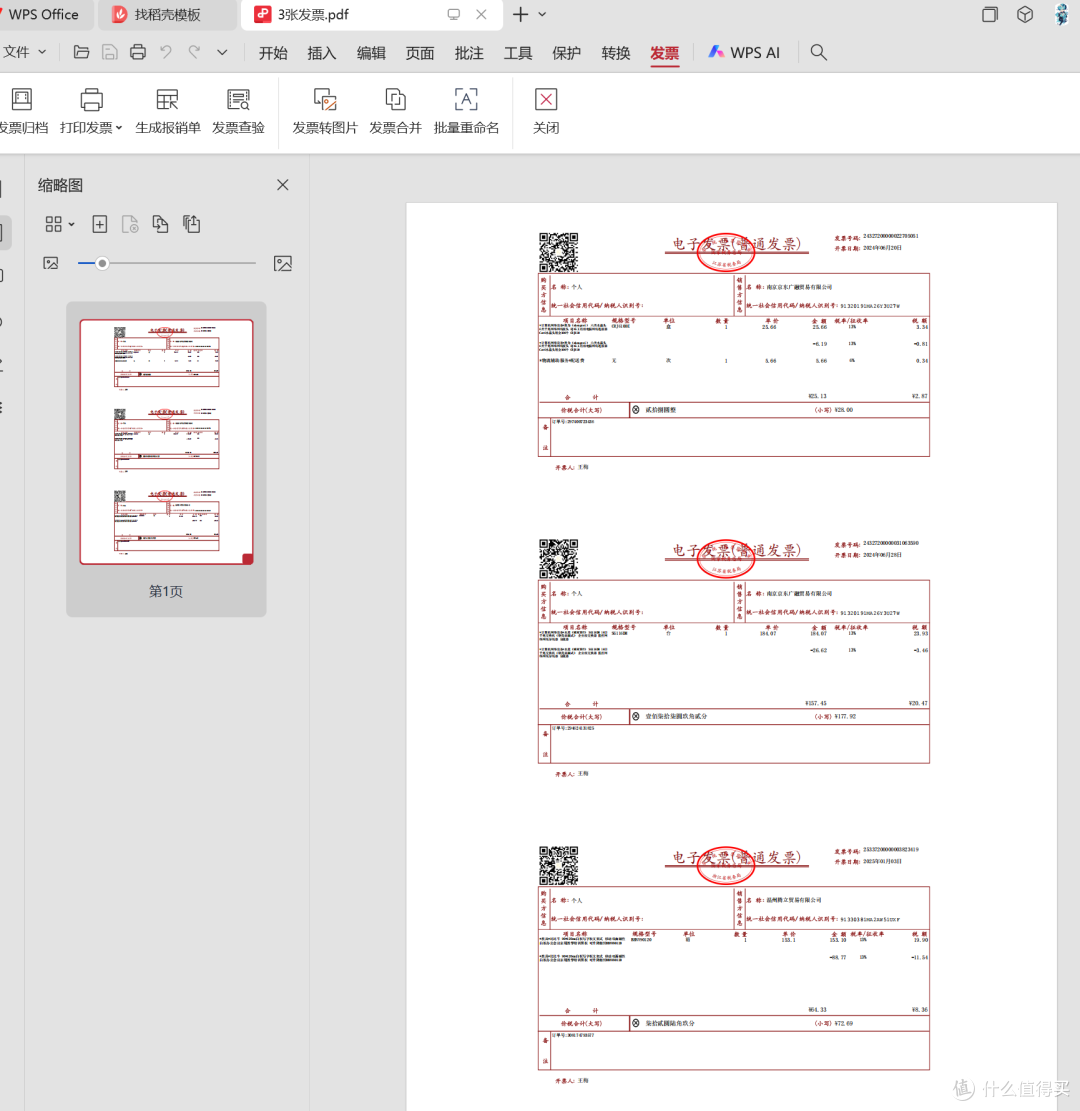Click the first invoice QR code
Image resolution: width=1080 pixels, height=1111 pixels.
(558, 252)
